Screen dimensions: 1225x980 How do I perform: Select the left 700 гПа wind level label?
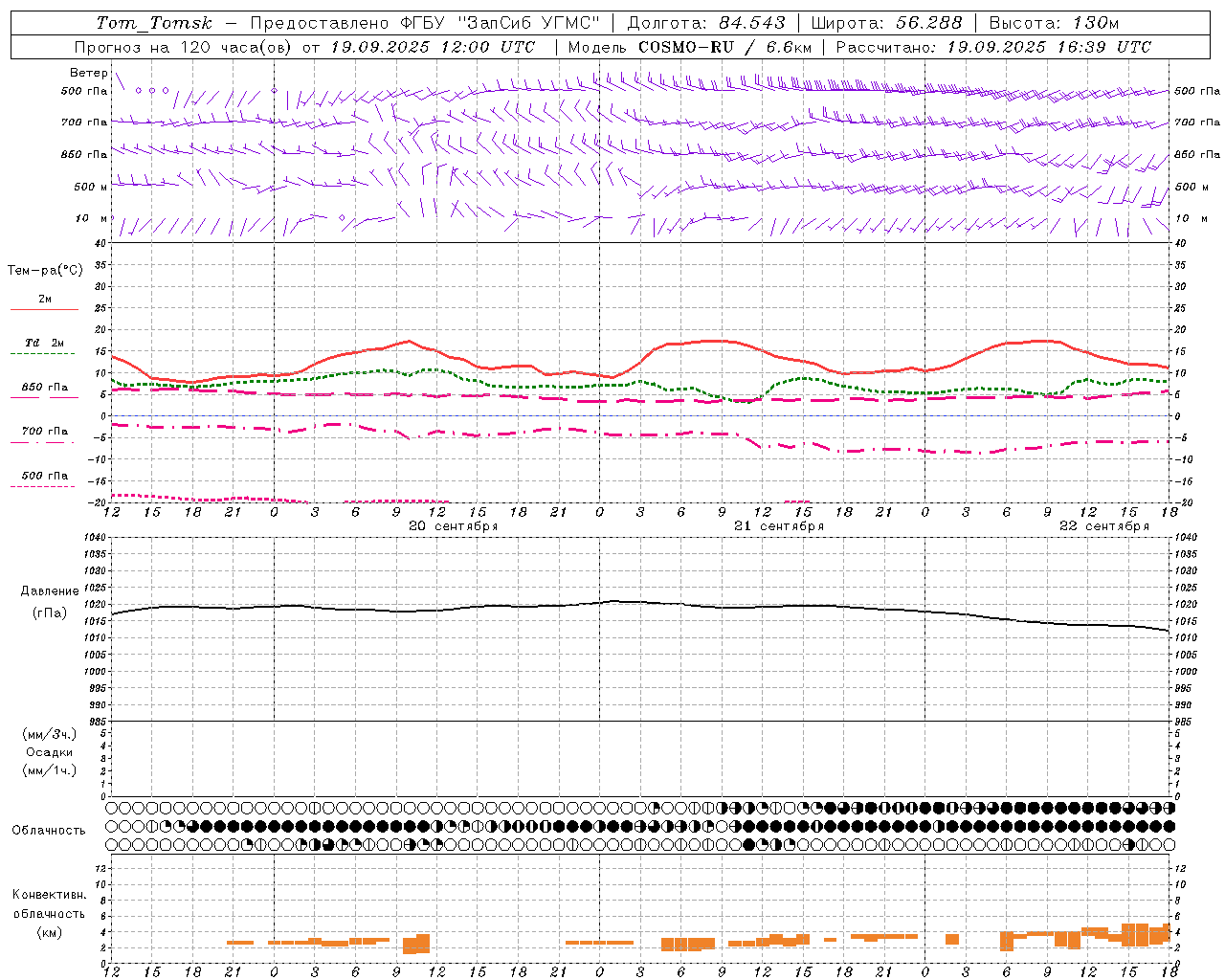click(x=84, y=122)
